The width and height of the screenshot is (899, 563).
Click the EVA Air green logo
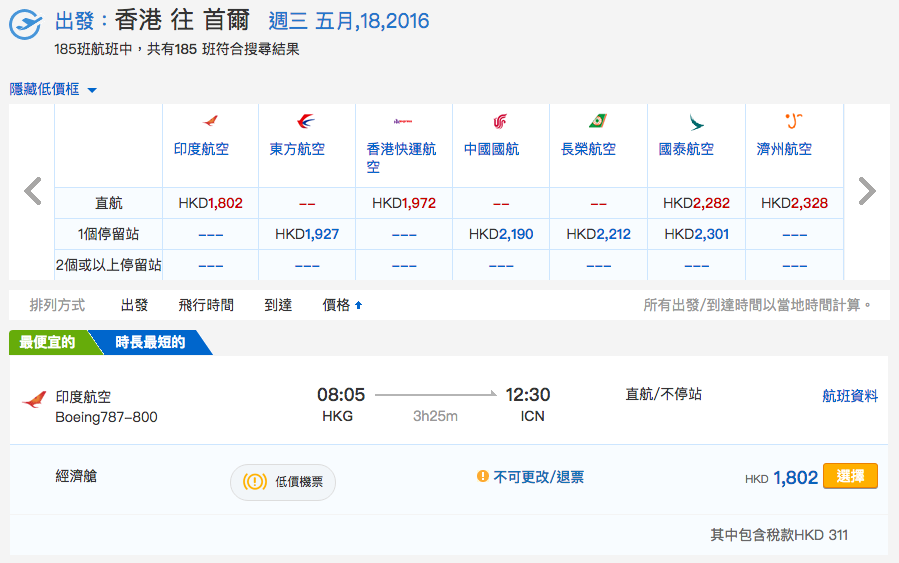pyautogui.click(x=597, y=120)
